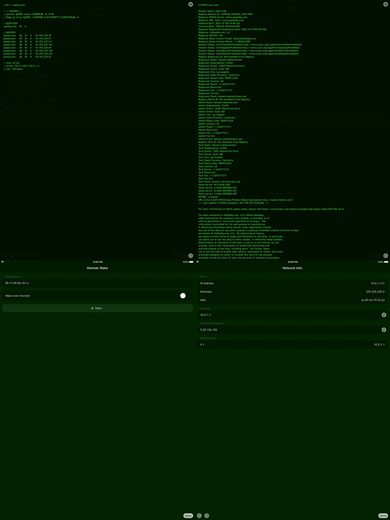Clear the WHOIS query field in top-right panel
Viewport: 390px width, 520px height.
click(x=385, y=4)
